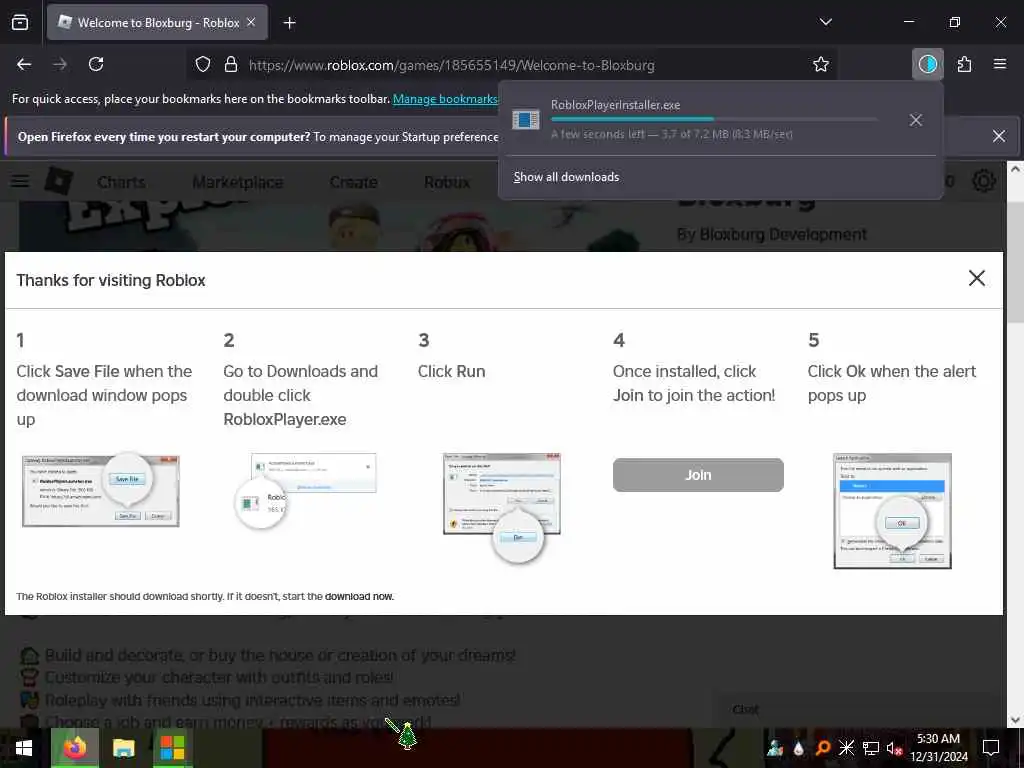
Task: Open Windows Start menu
Action: click(24, 748)
